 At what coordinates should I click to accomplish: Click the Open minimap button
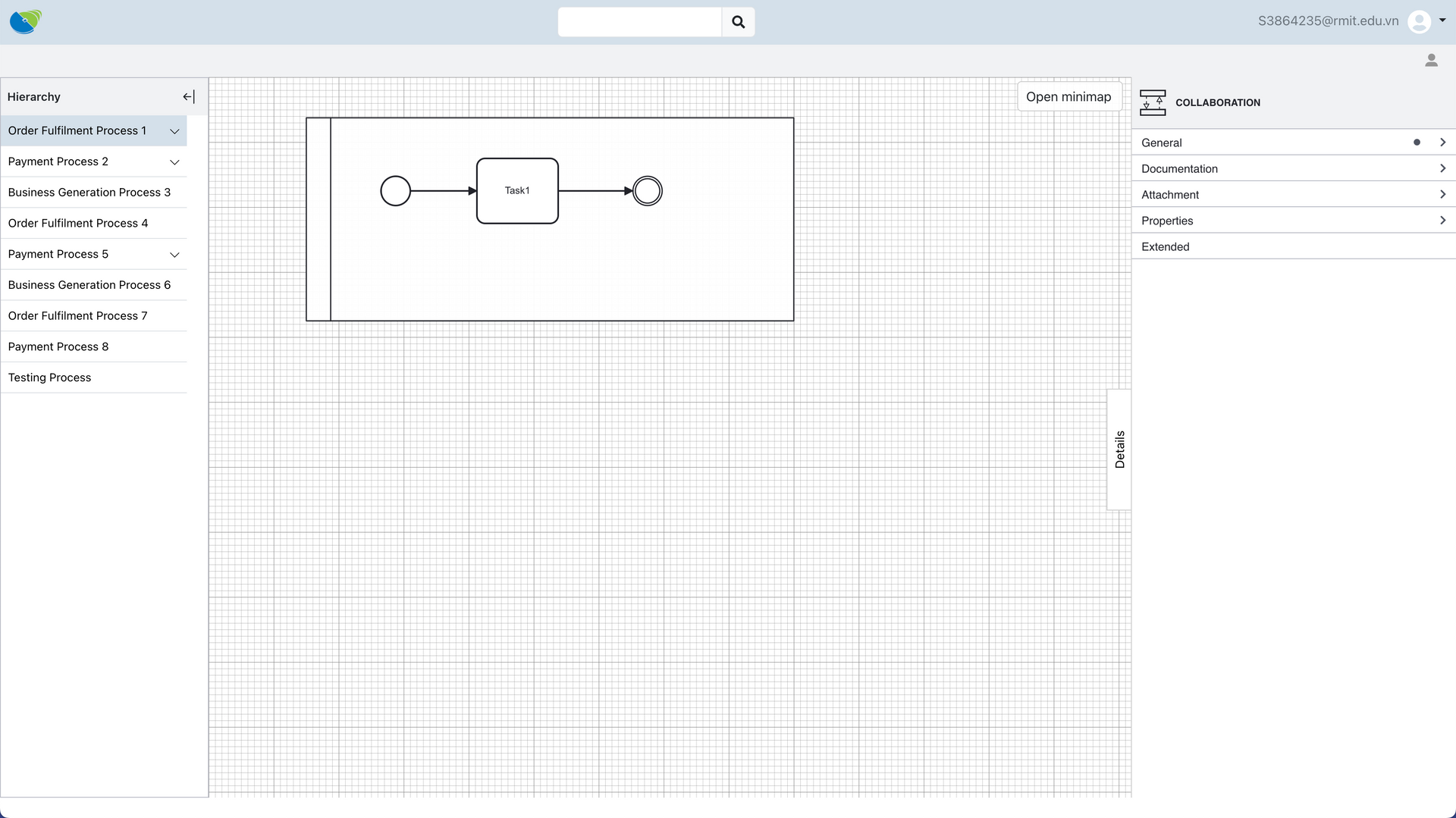point(1068,96)
